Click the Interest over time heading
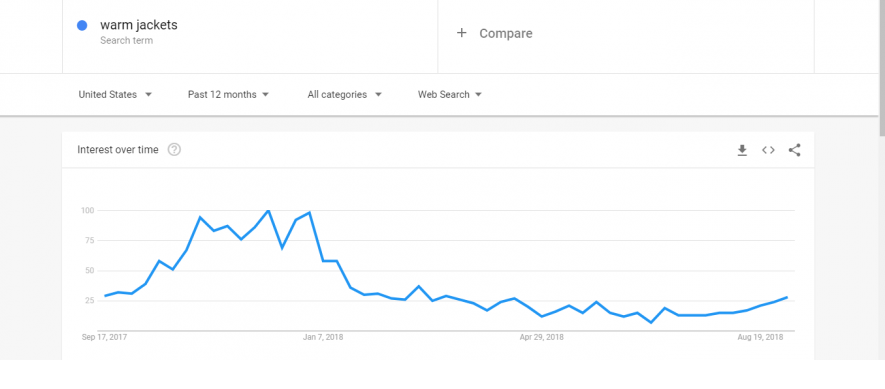Screen dimensions: 885x389 click(118, 150)
